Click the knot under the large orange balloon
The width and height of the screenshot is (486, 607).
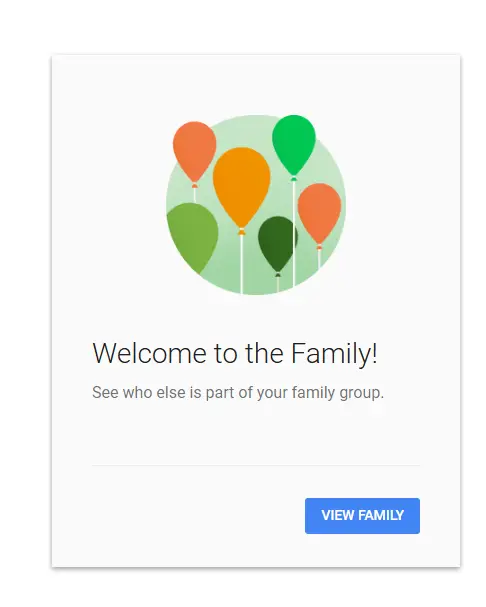(x=242, y=232)
